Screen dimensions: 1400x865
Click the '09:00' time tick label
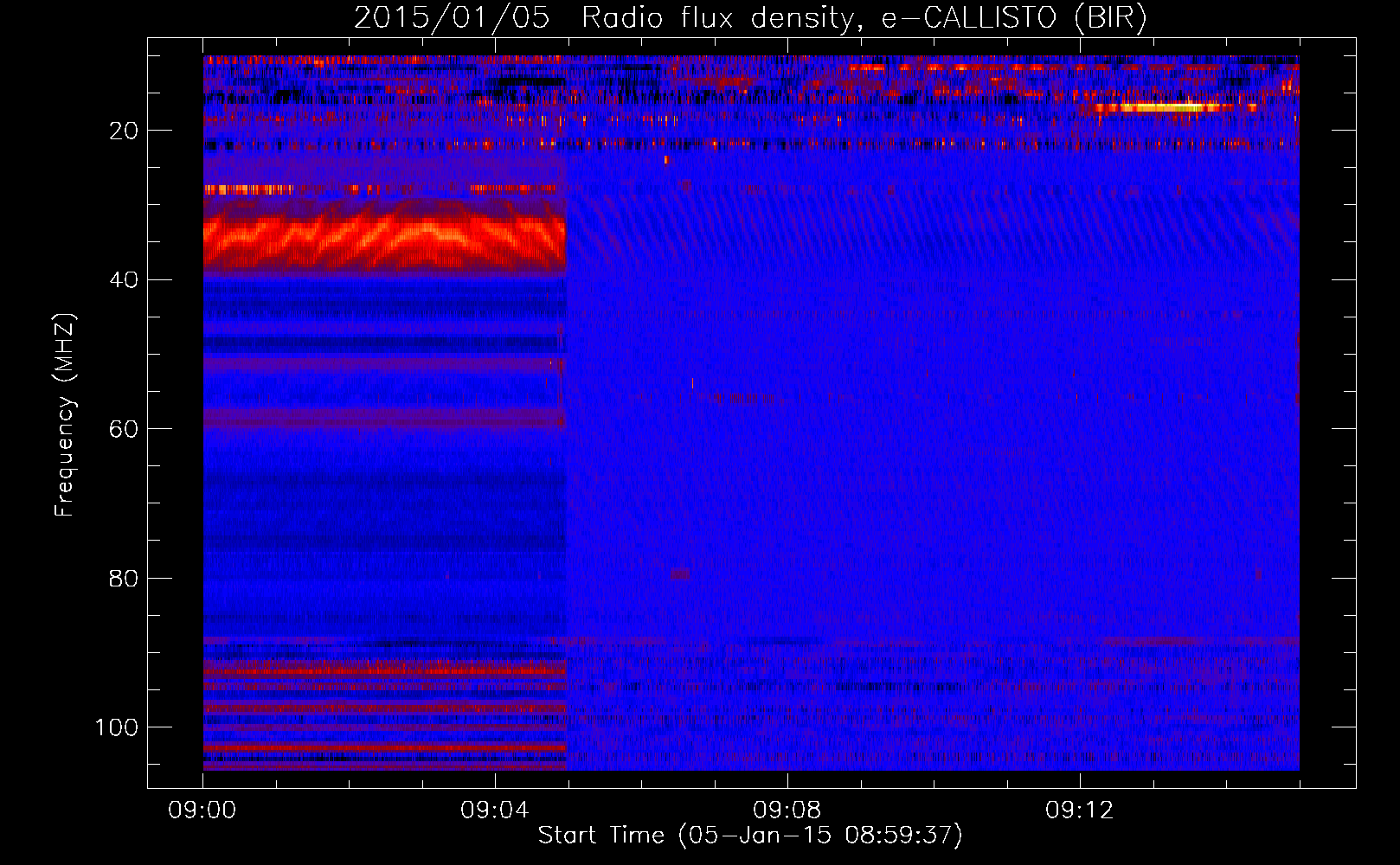(202, 811)
